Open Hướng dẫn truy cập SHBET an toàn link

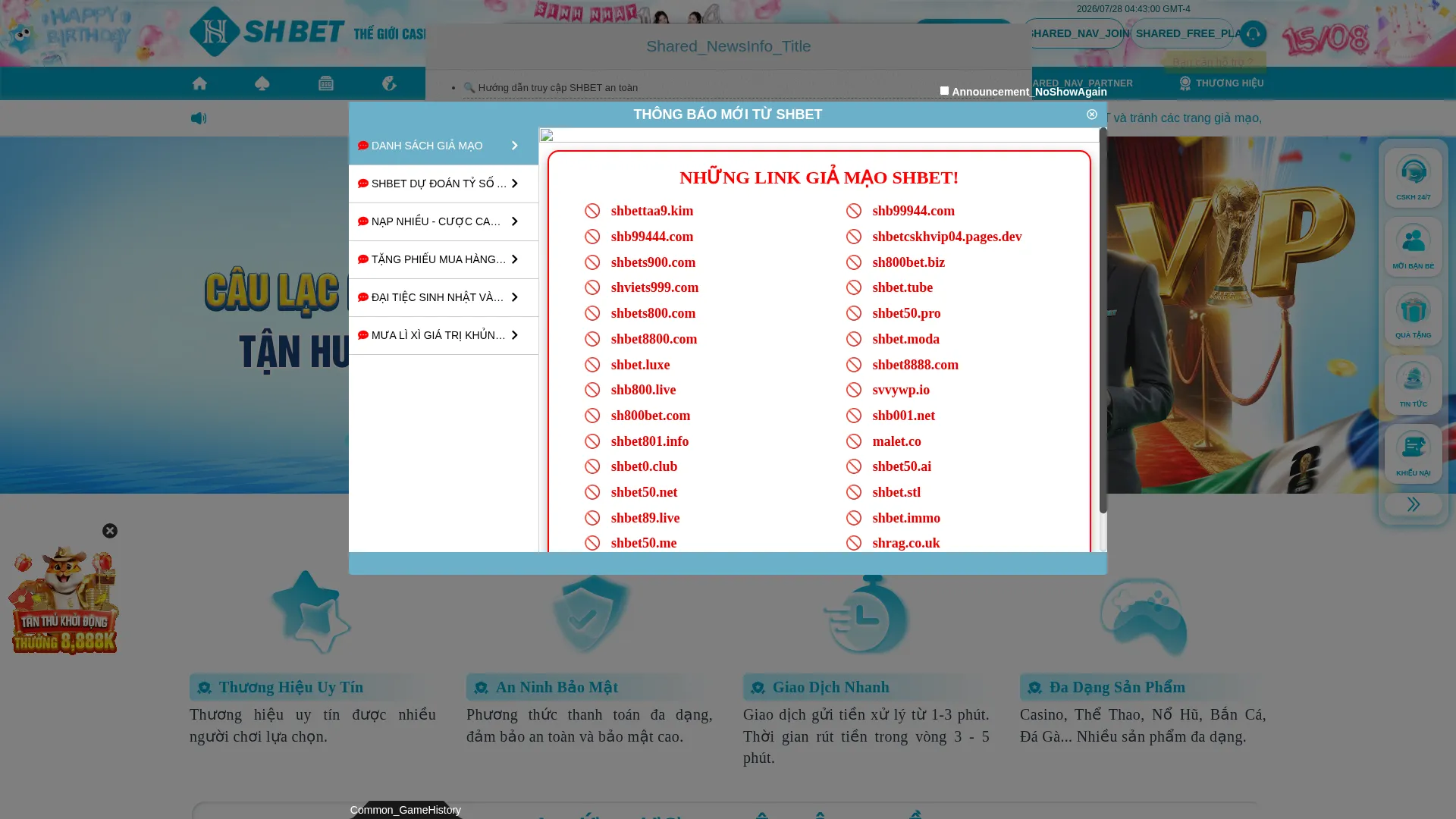click(558, 88)
